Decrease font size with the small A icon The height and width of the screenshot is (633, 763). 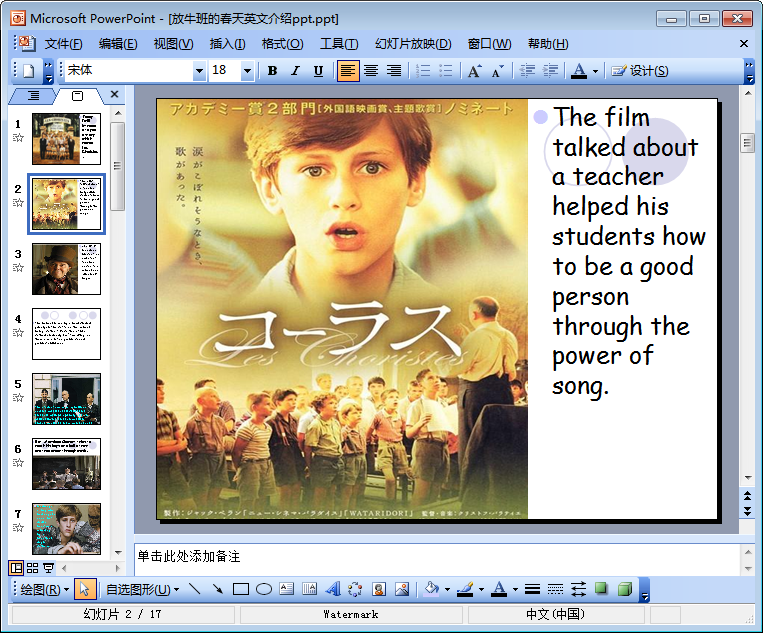pyautogui.click(x=497, y=71)
